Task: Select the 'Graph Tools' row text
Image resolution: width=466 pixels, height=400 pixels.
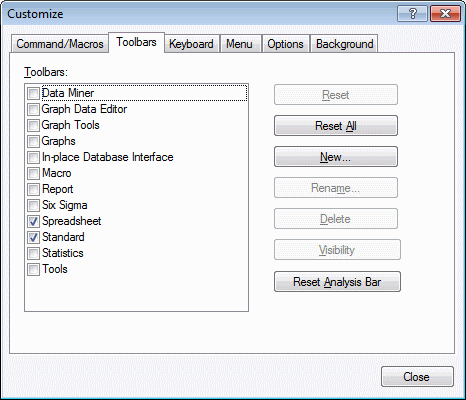Action: point(70,125)
